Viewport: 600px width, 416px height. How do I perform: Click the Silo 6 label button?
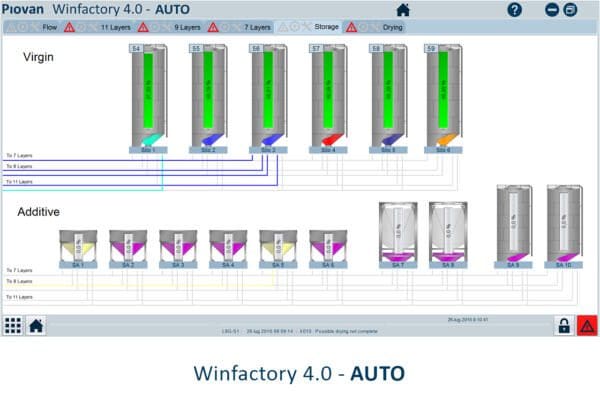tap(443, 150)
